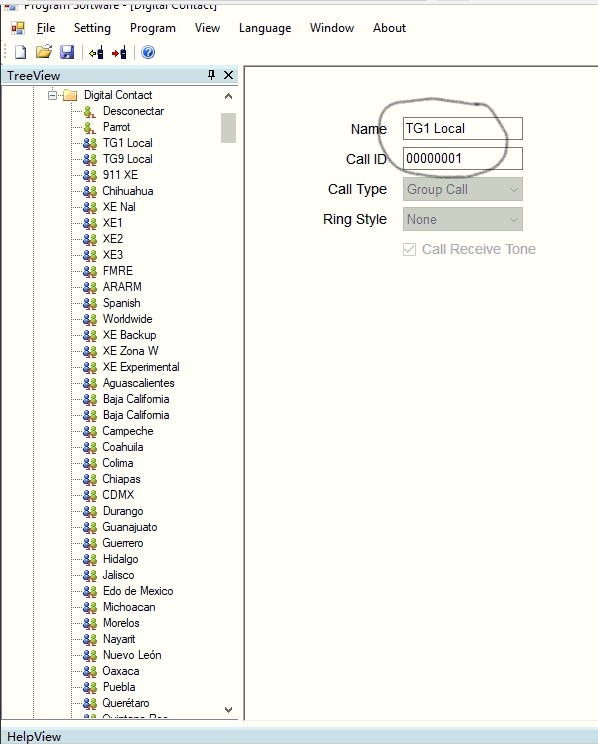
Task: Save using the floppy disk icon
Action: coord(67,52)
